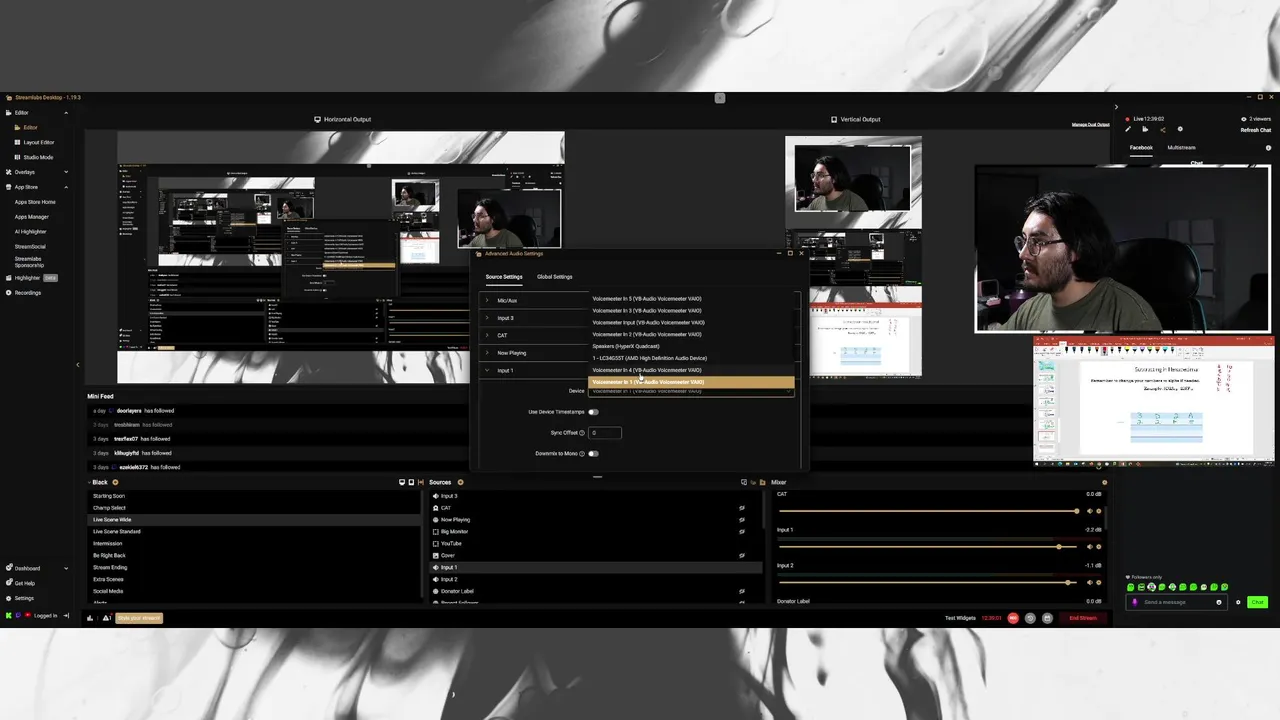Click the logout arrow beside Logged In
This screenshot has width=1280, height=720.
(67, 616)
